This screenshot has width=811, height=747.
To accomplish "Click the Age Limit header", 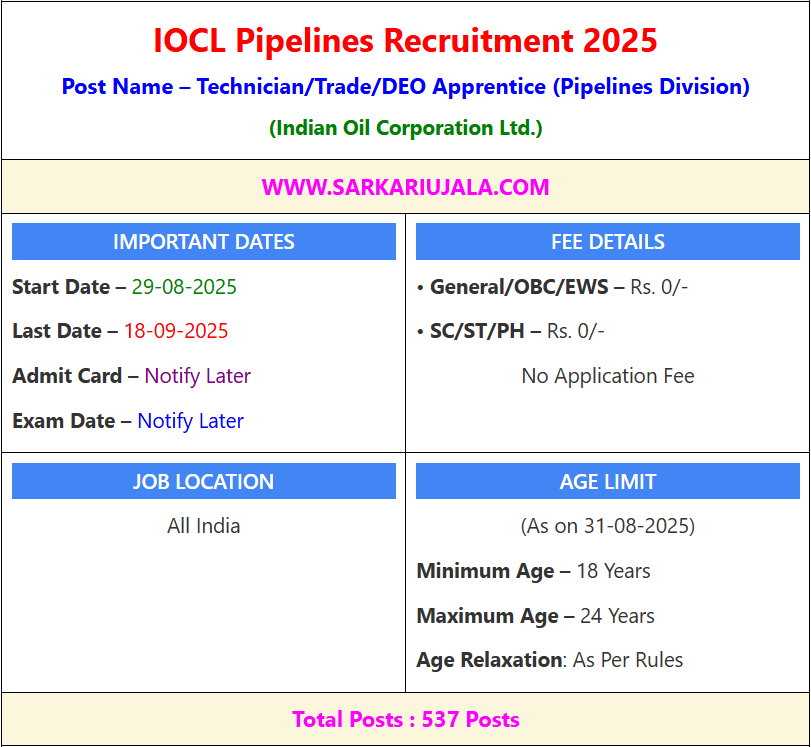I will [x=607, y=481].
